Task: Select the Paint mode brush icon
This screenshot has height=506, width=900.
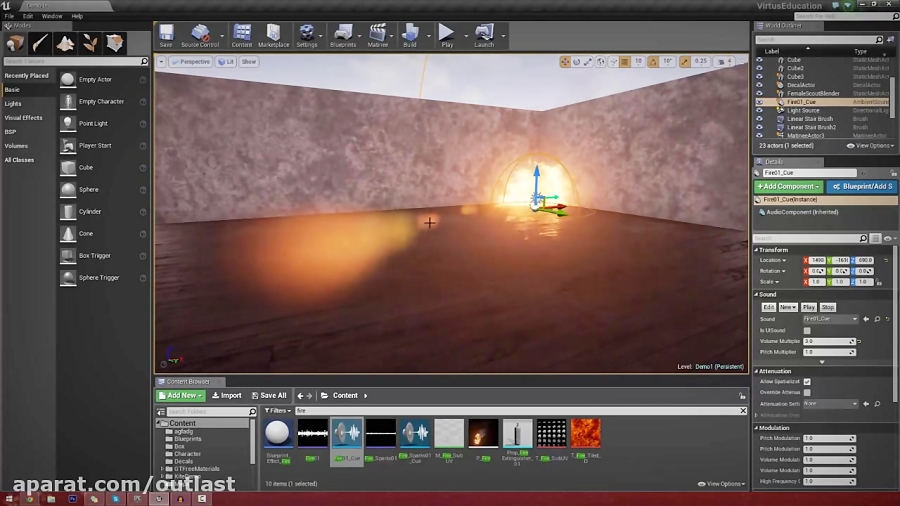Action: pos(40,43)
